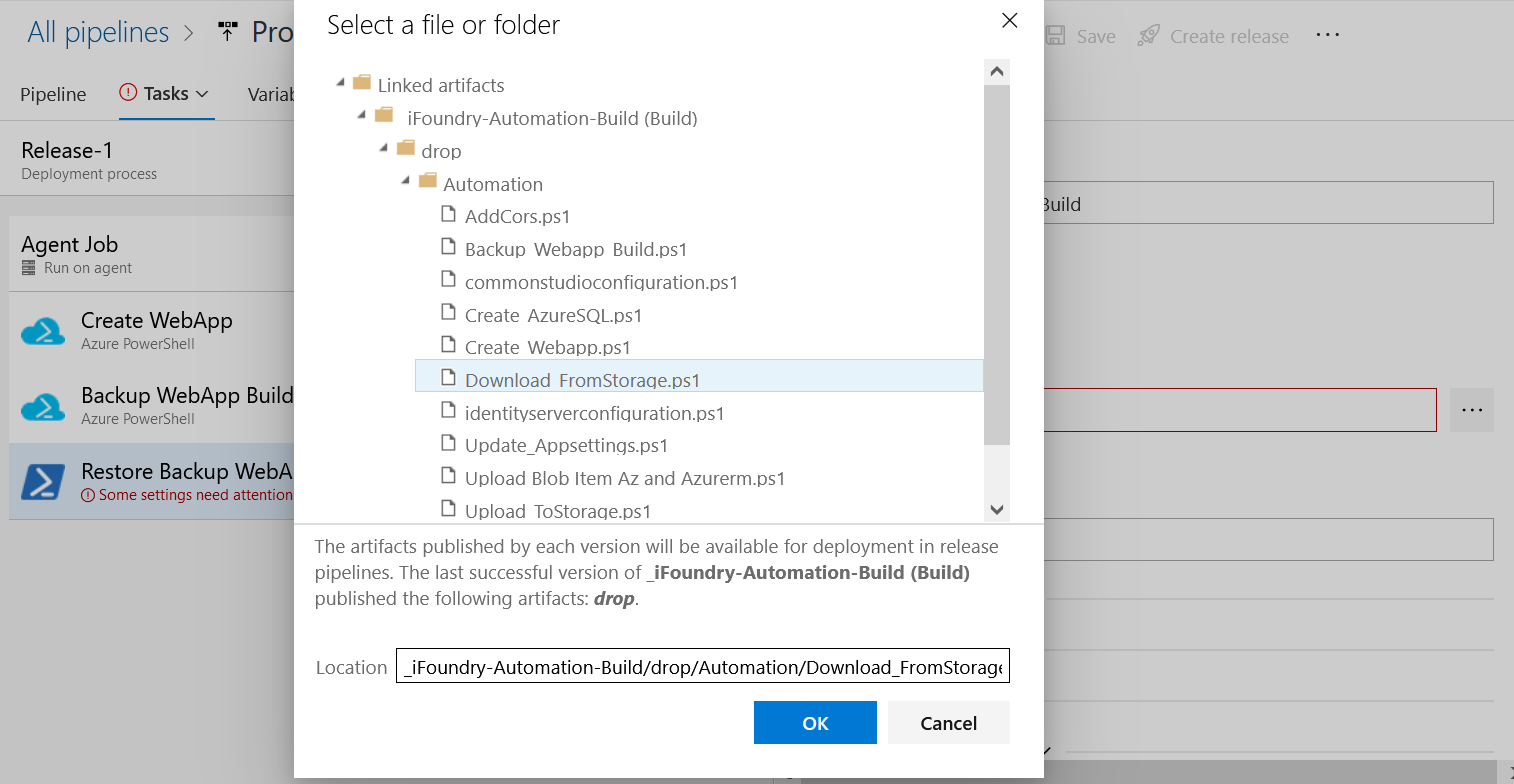1514x784 pixels.
Task: Click the Automation folder icon
Action: [428, 183]
